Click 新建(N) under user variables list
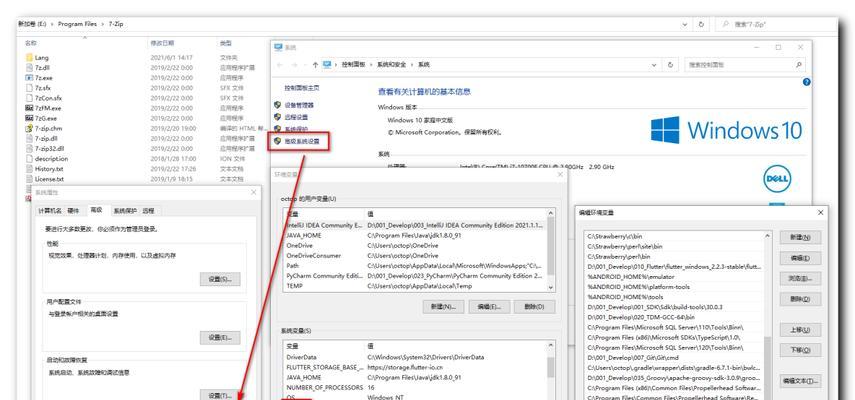This screenshot has width=855, height=400. coord(443,307)
